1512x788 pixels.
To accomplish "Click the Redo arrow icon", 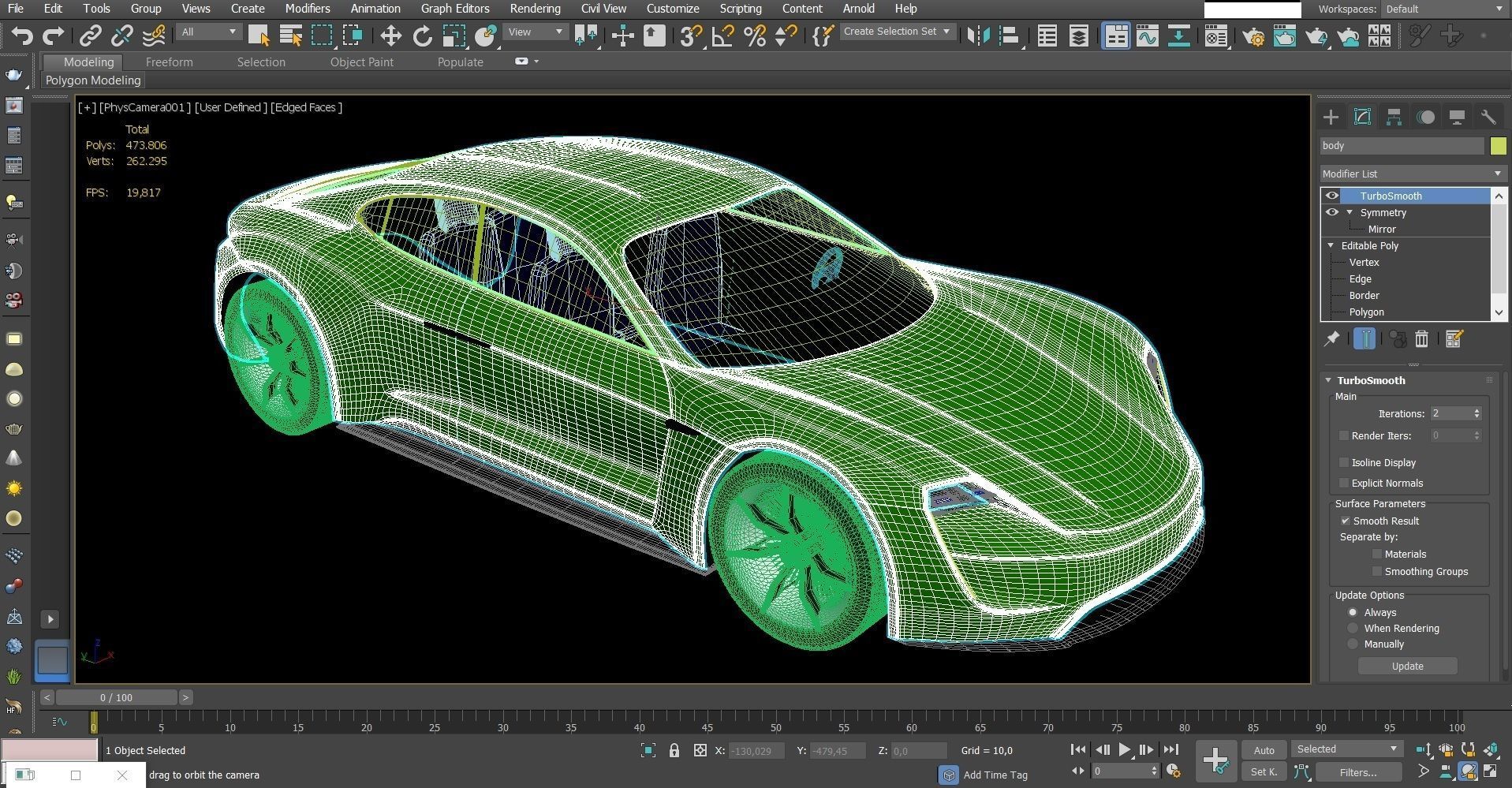I will pyautogui.click(x=53, y=35).
